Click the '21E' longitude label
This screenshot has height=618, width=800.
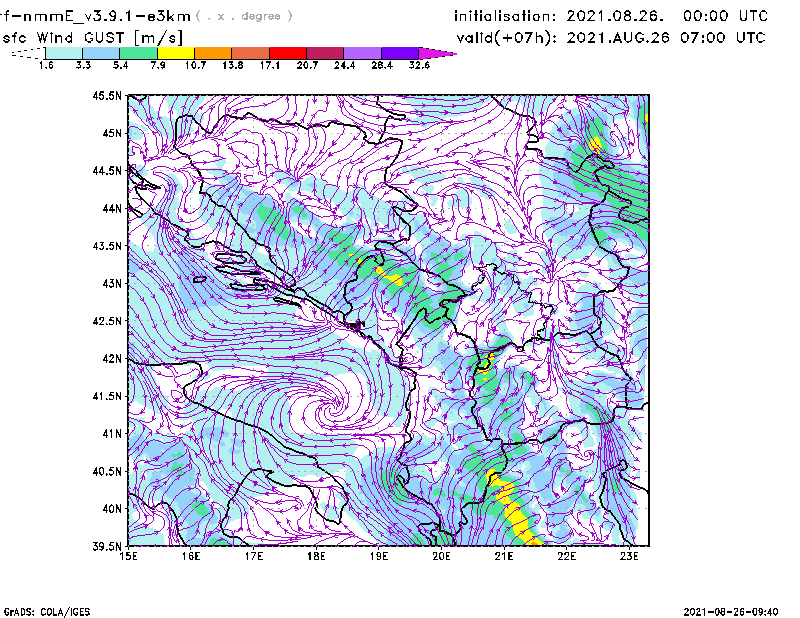[504, 556]
